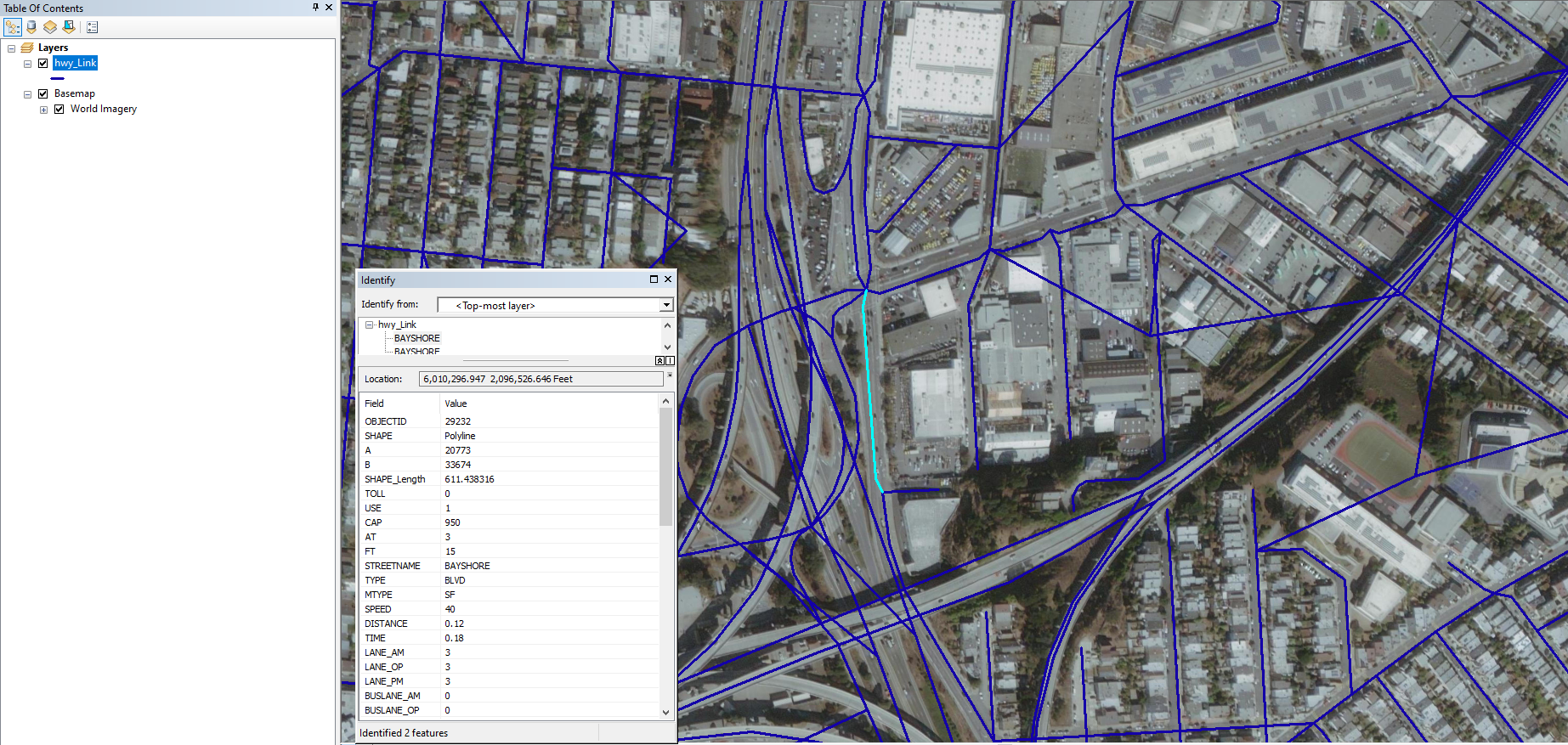Click the BUSLANE_AM field name

(x=393, y=696)
